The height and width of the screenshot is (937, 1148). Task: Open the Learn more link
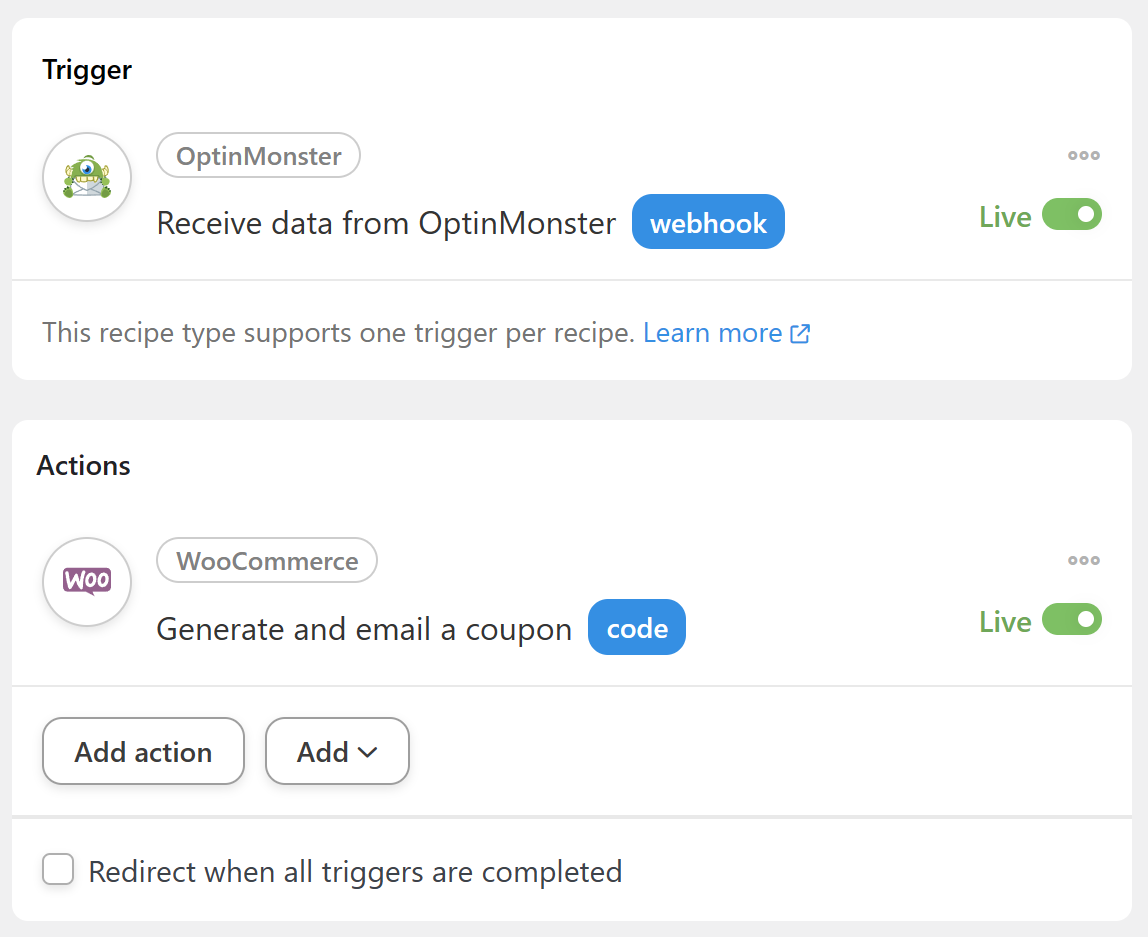coord(712,333)
